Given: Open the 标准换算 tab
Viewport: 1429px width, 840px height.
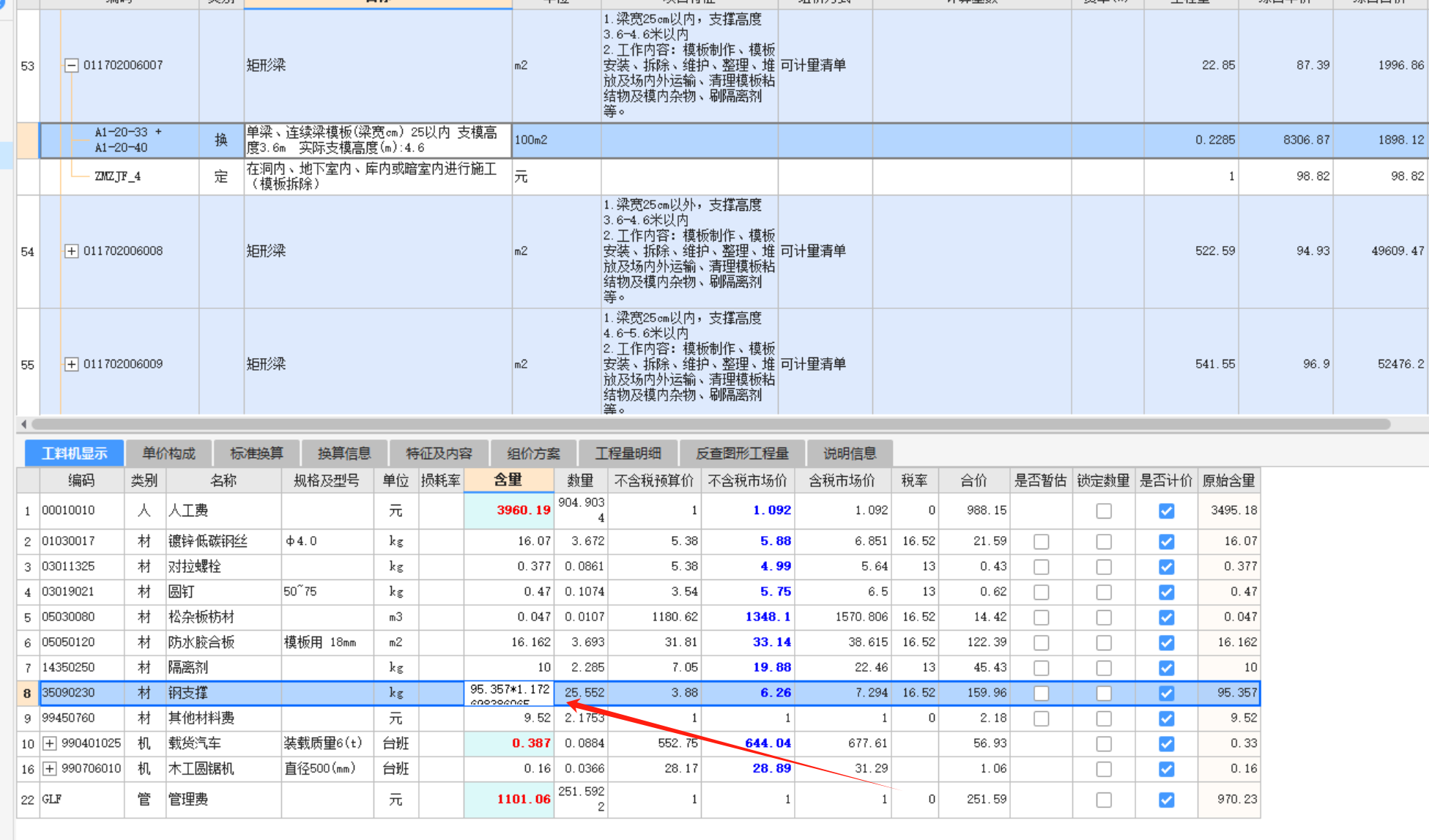Looking at the screenshot, I should (x=256, y=453).
